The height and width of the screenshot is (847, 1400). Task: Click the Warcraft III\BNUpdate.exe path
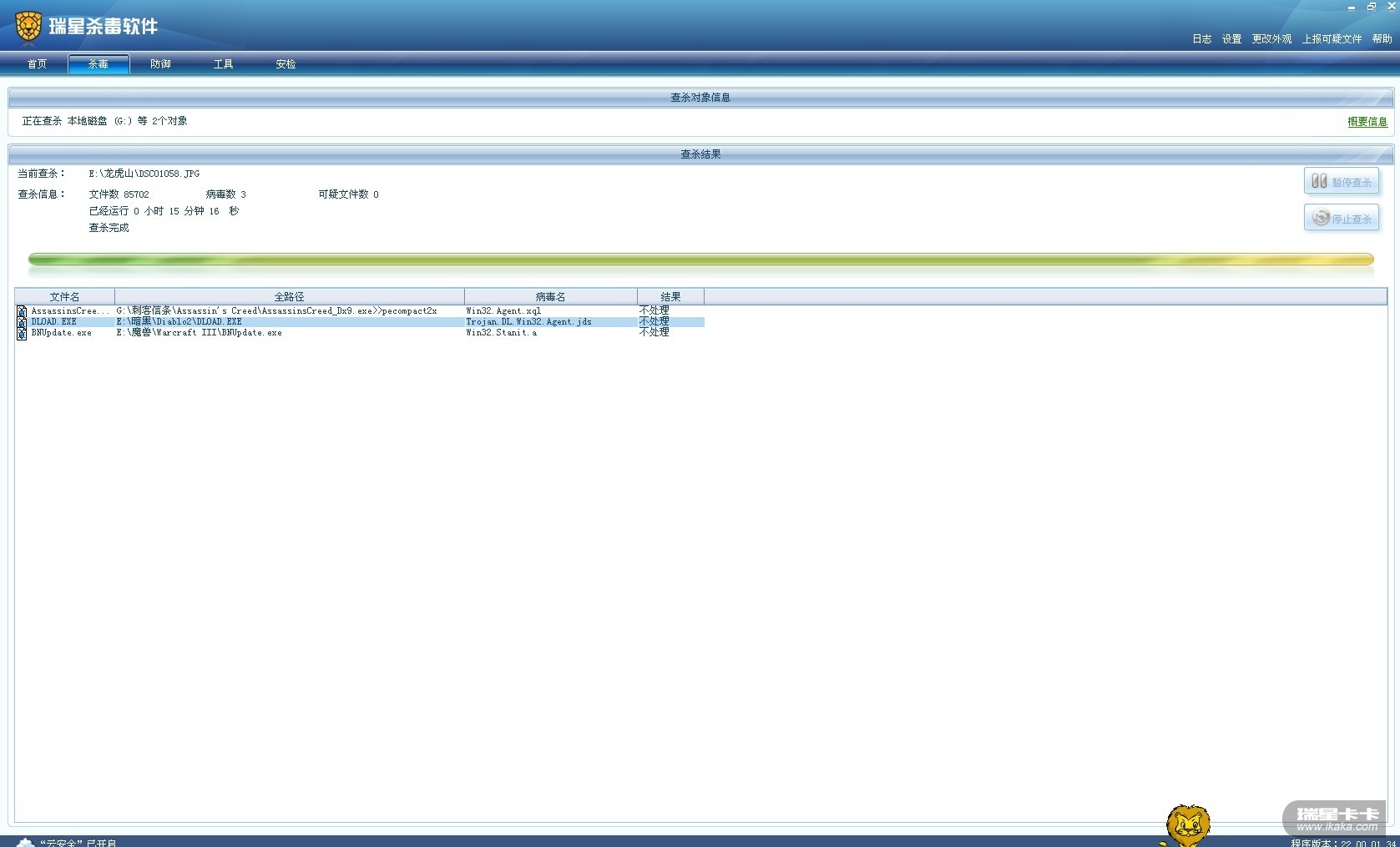pyautogui.click(x=199, y=333)
